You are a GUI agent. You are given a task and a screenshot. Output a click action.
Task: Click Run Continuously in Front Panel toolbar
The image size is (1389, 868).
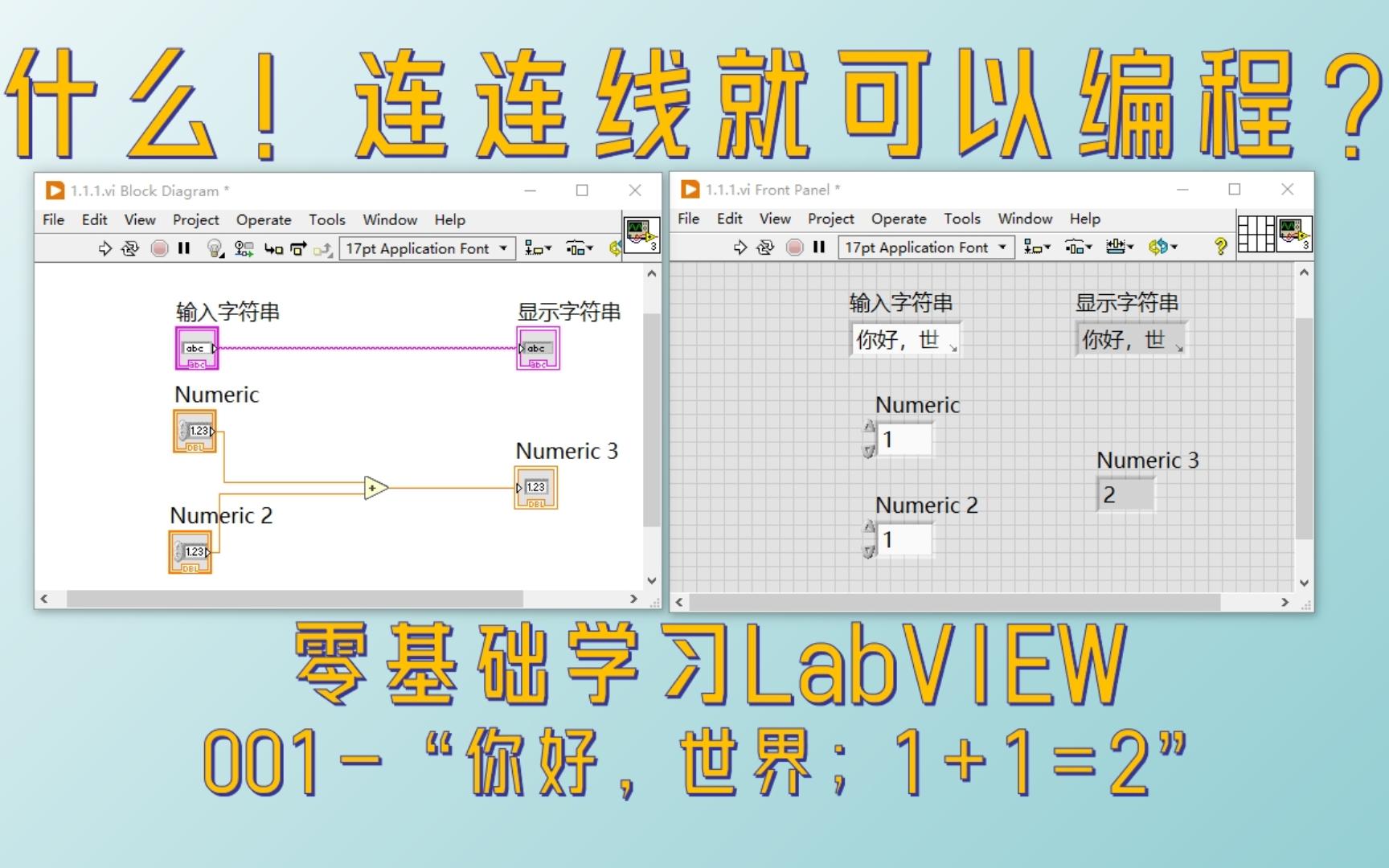(x=766, y=248)
